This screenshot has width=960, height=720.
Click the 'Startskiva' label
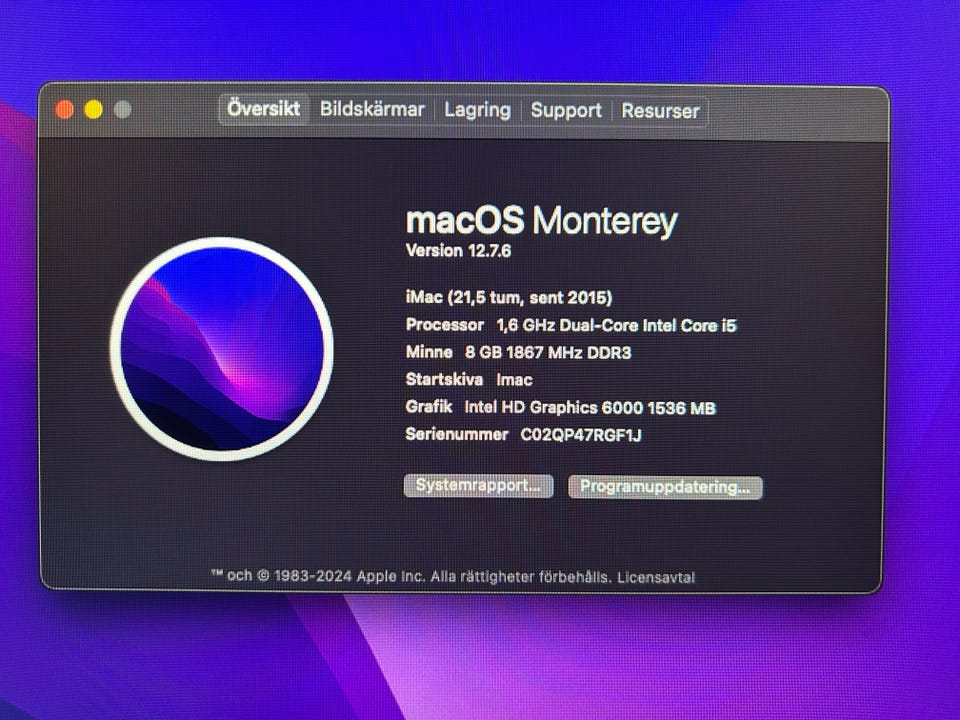(444, 380)
